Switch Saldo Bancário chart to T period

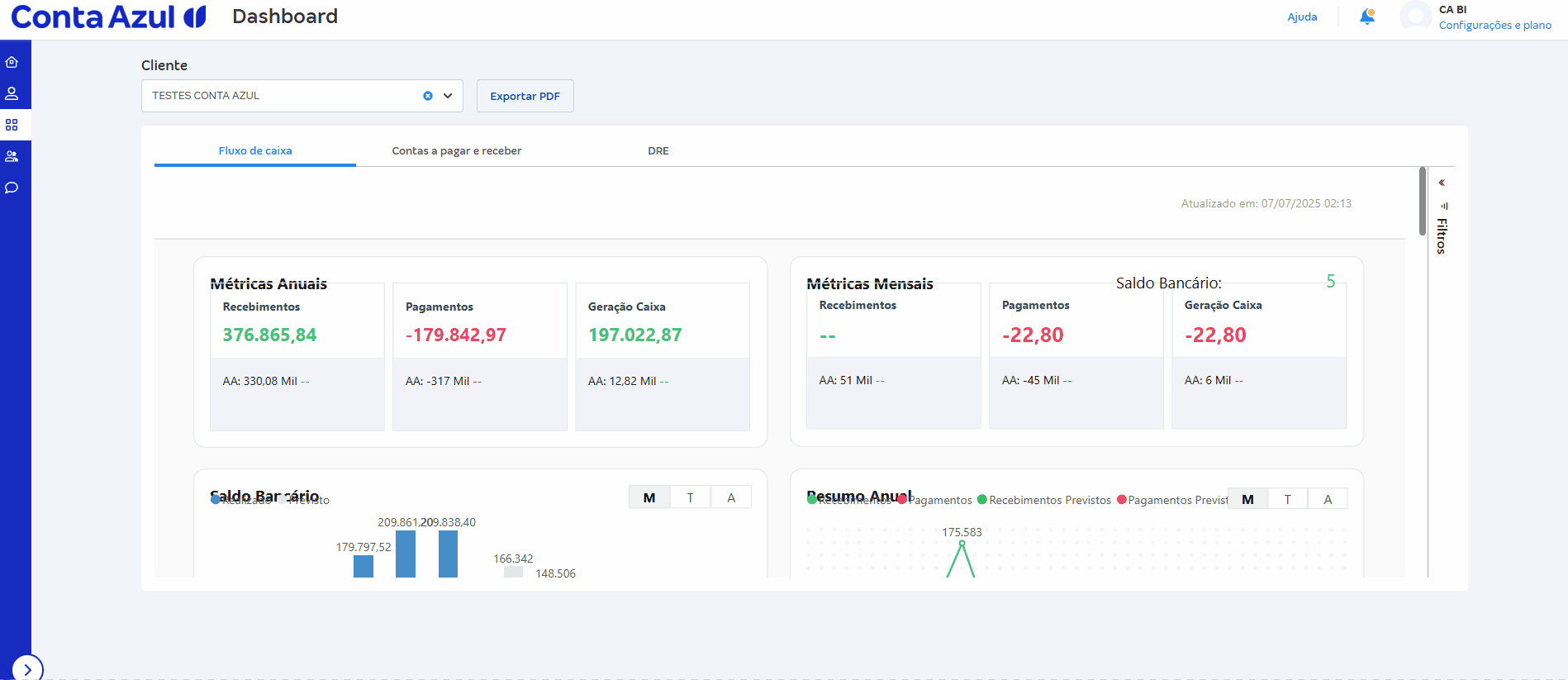690,497
